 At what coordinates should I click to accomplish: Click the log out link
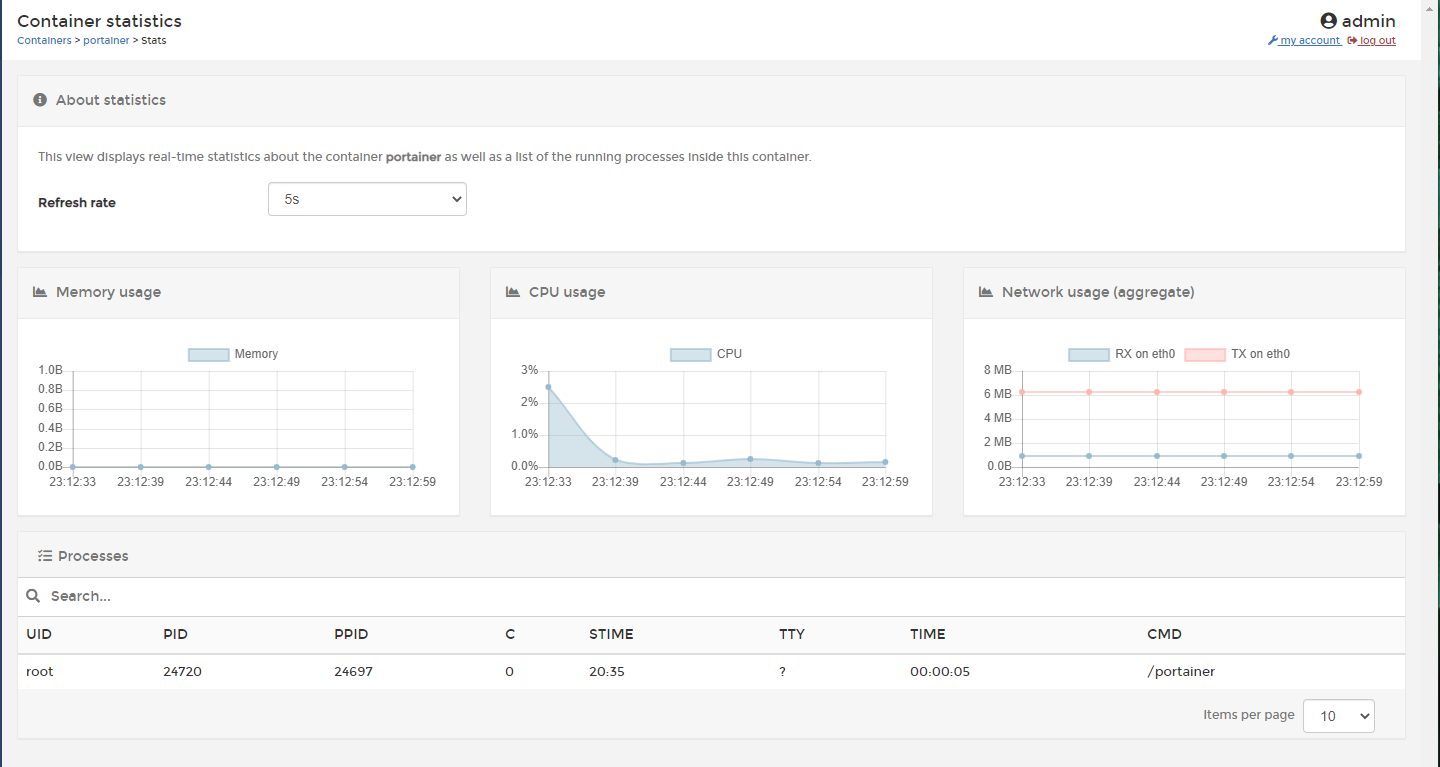[1377, 40]
